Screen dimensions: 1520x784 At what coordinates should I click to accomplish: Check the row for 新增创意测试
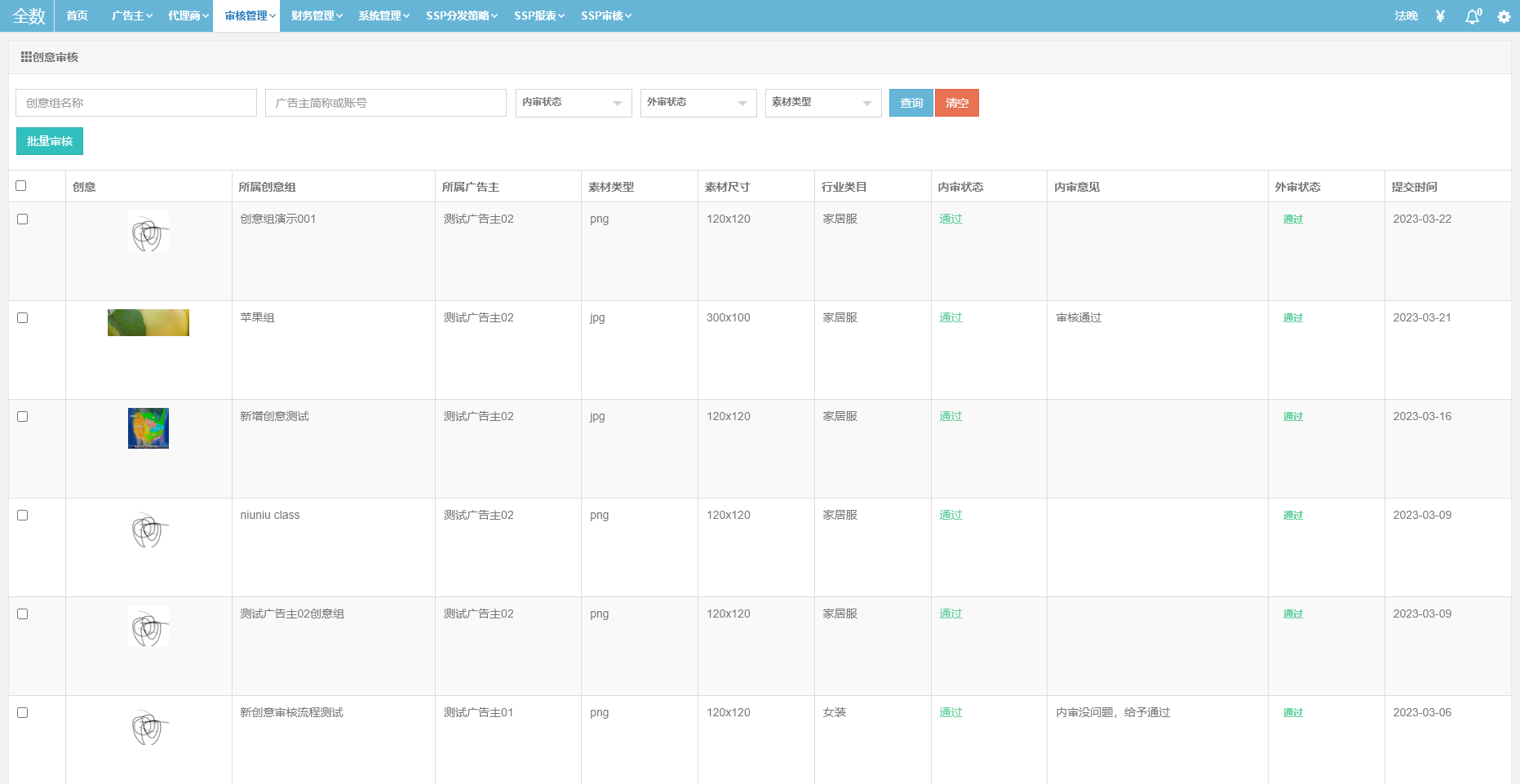coord(23,417)
